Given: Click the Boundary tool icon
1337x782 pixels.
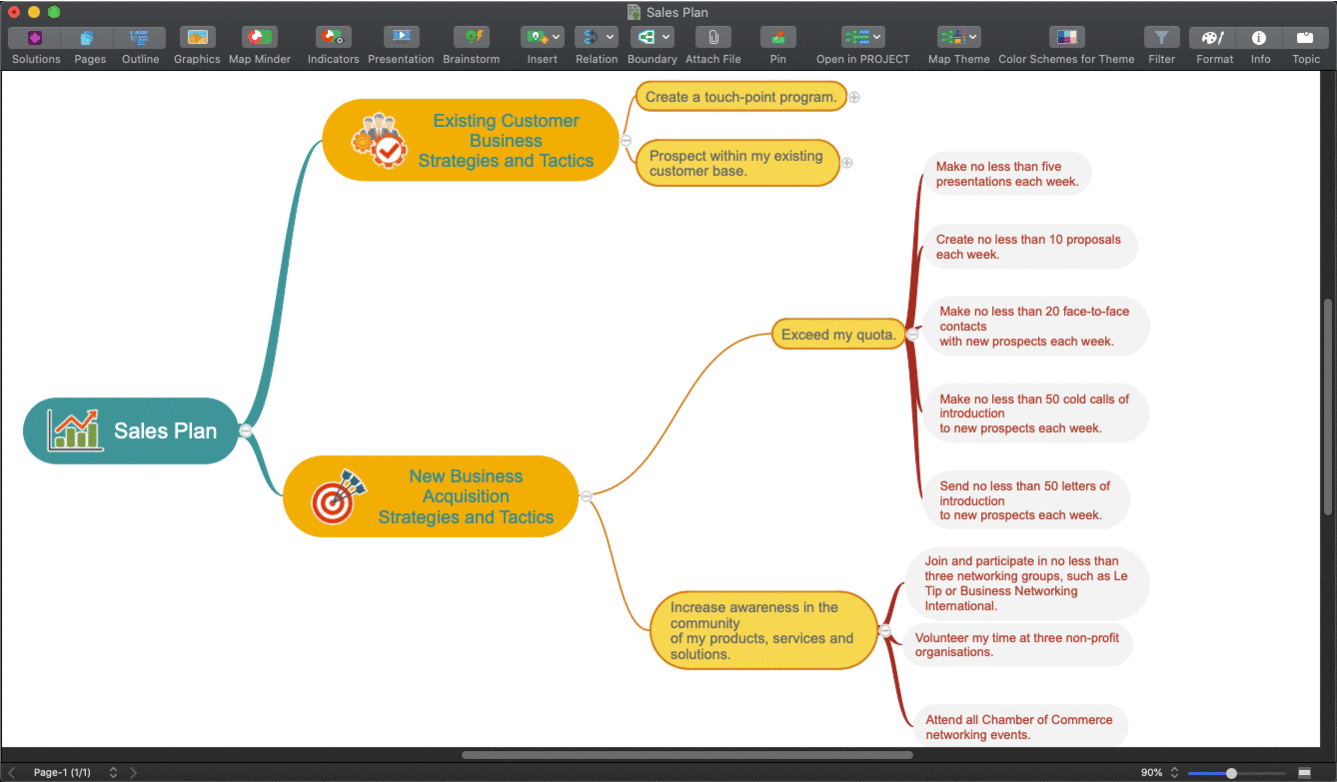Looking at the screenshot, I should pos(645,38).
